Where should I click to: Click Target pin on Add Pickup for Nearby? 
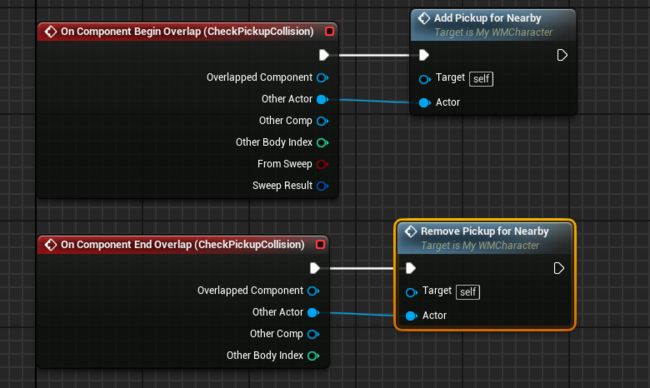[x=424, y=79]
